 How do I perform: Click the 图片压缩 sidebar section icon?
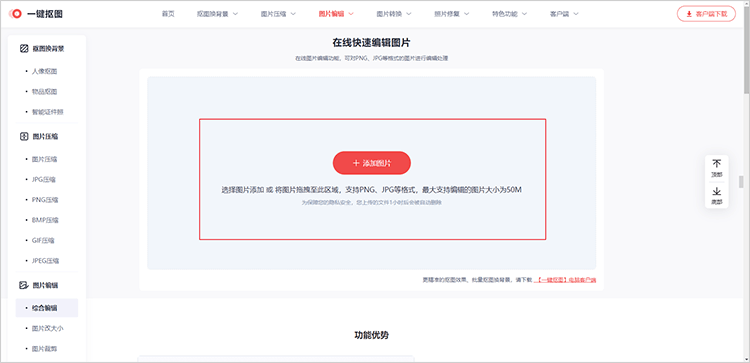(24, 136)
